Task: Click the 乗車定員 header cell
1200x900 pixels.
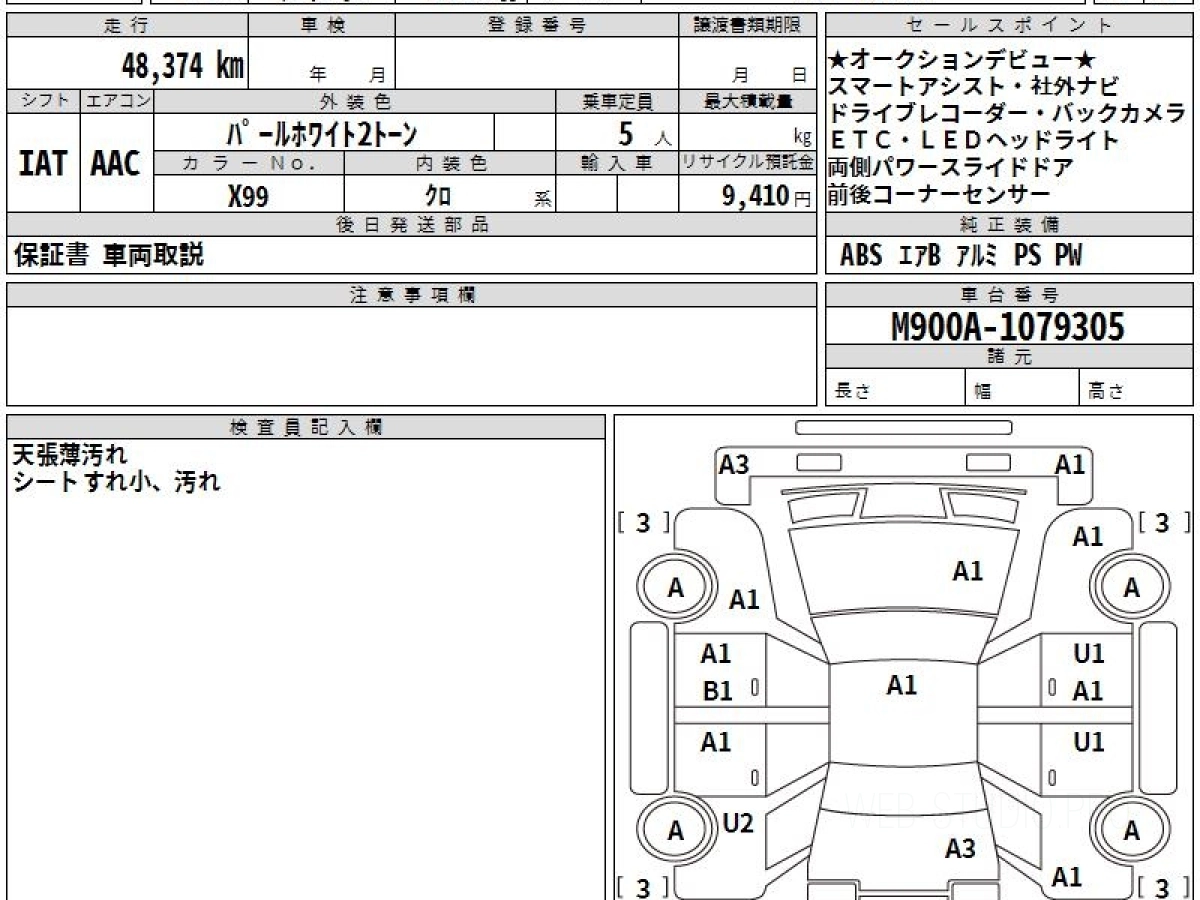Action: coord(617,101)
